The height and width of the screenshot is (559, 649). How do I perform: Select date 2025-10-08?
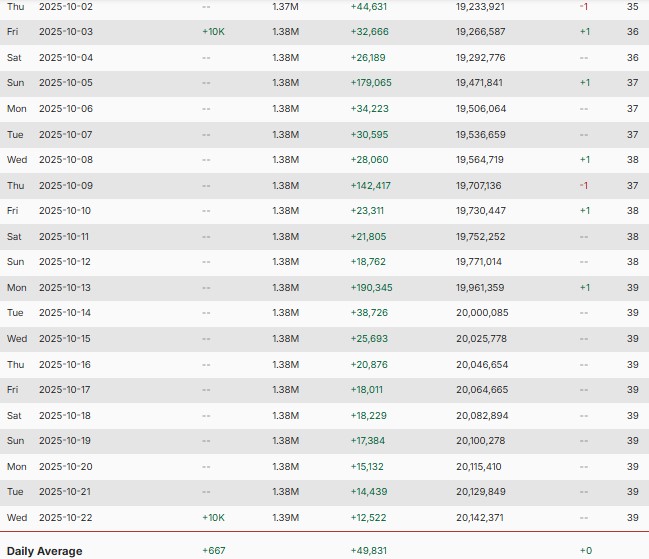(66, 160)
